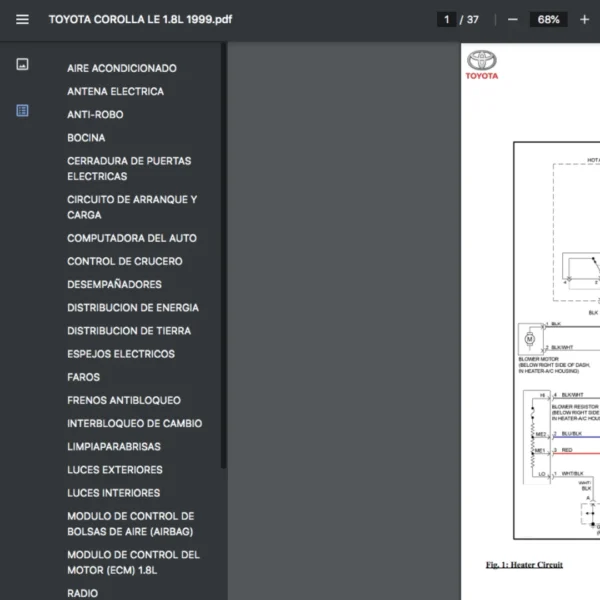Open the AIRE ACONDICIONADO bookmark
Image resolution: width=600 pixels, height=600 pixels.
[121, 68]
